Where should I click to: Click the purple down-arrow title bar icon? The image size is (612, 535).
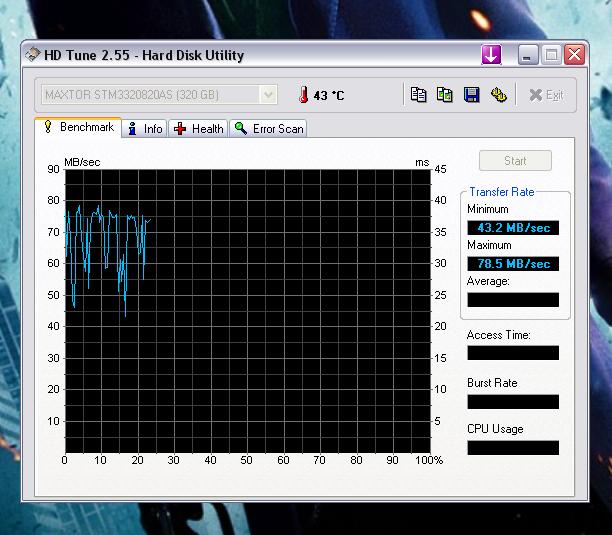pyautogui.click(x=490, y=55)
